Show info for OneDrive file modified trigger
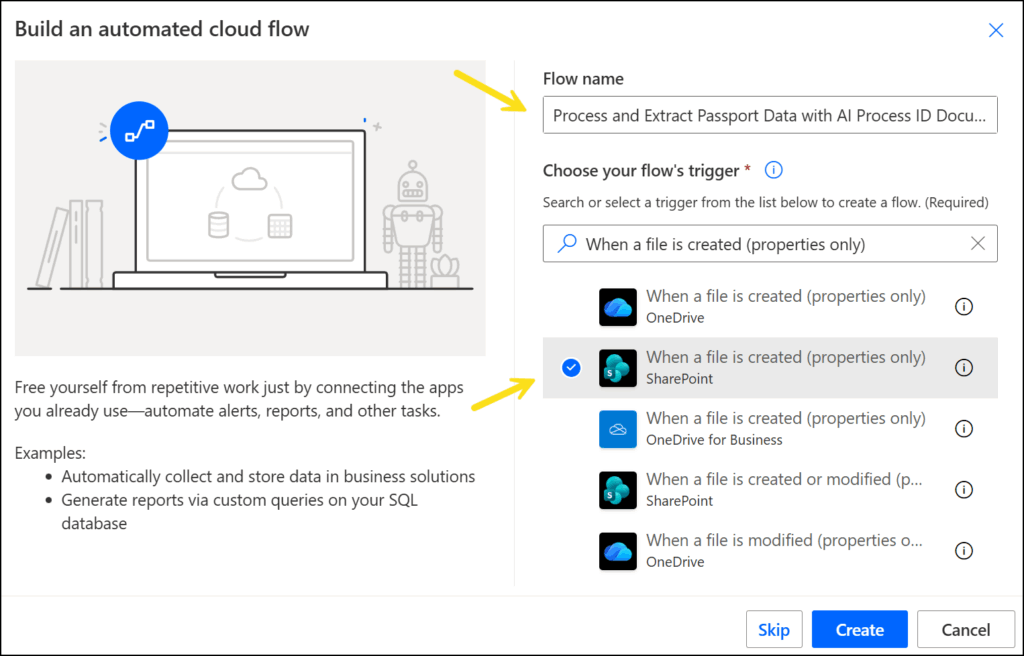Screen dimensions: 1024x656 964,551
